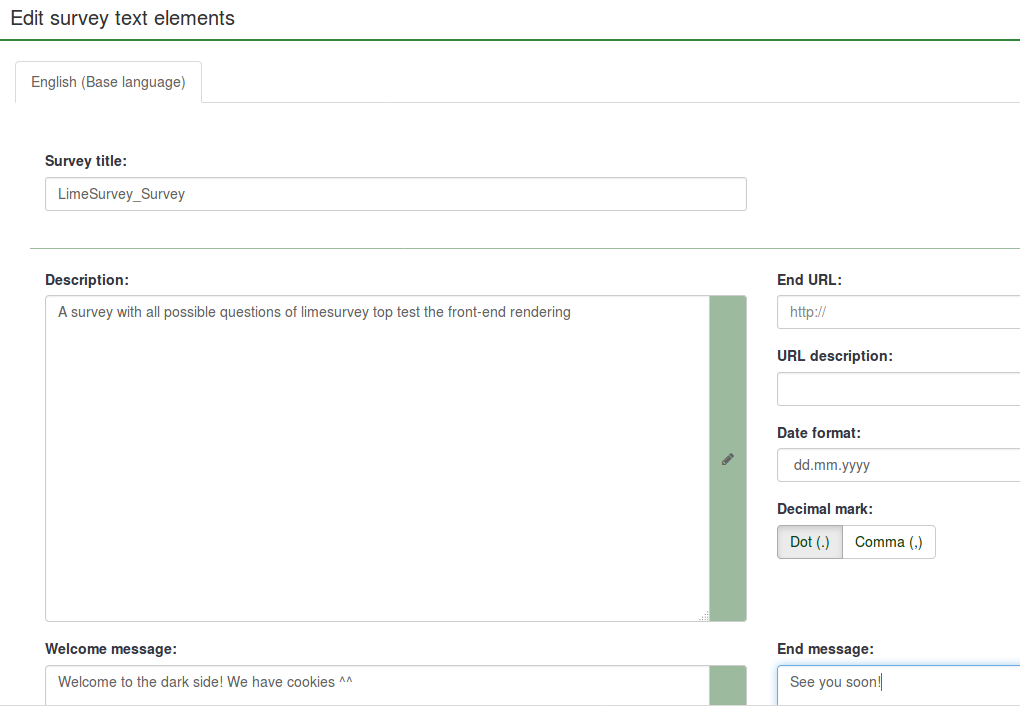The image size is (1020, 713).
Task: Focus the Survey title field
Action: click(395, 194)
